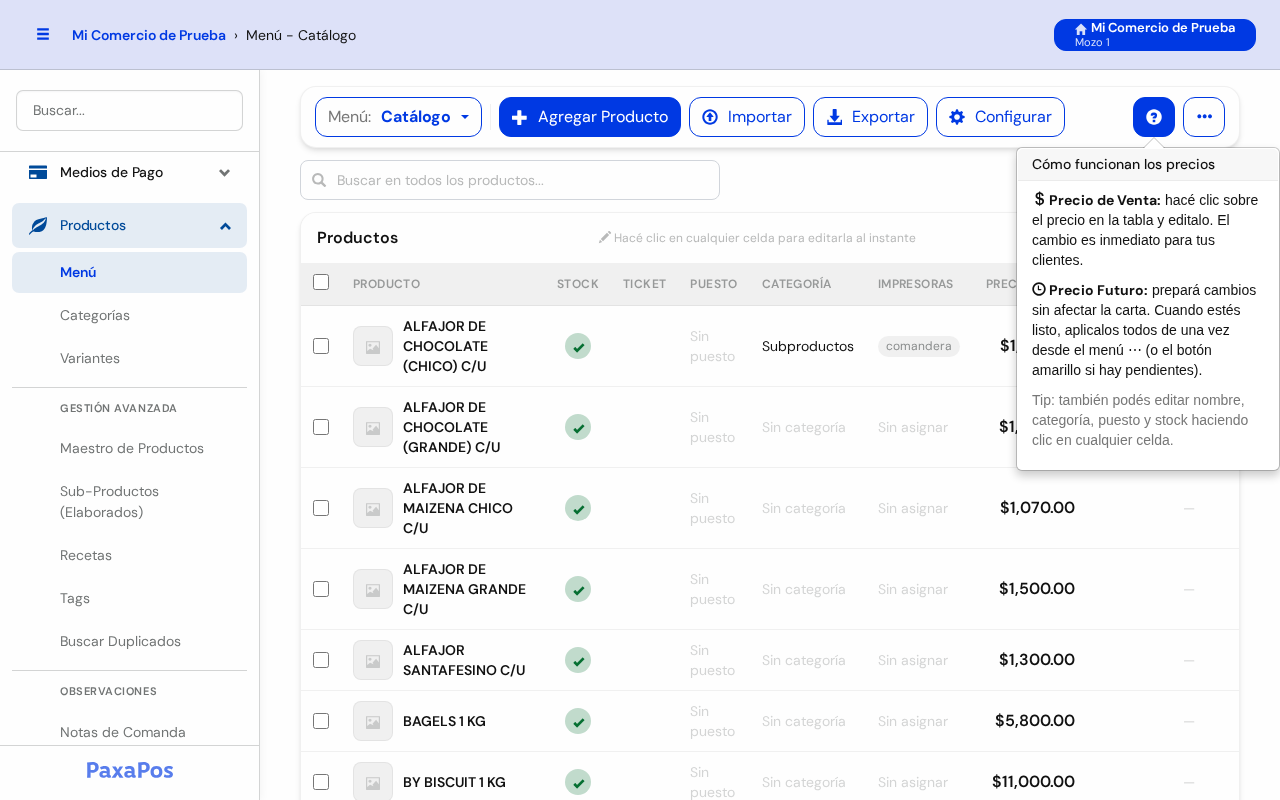Image resolution: width=1280 pixels, height=800 pixels.
Task: Click stock check for ALFAJOR DE MAIZENA GRANDE
Action: pyautogui.click(x=578, y=589)
